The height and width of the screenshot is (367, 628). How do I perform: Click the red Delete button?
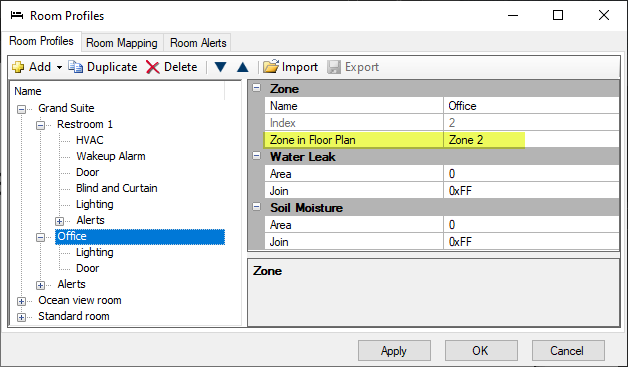click(x=171, y=67)
